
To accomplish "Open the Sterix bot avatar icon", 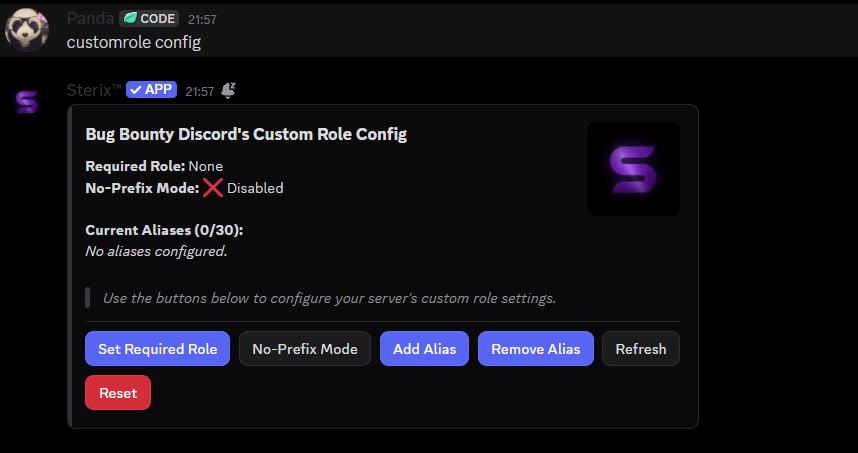I will 27,102.
